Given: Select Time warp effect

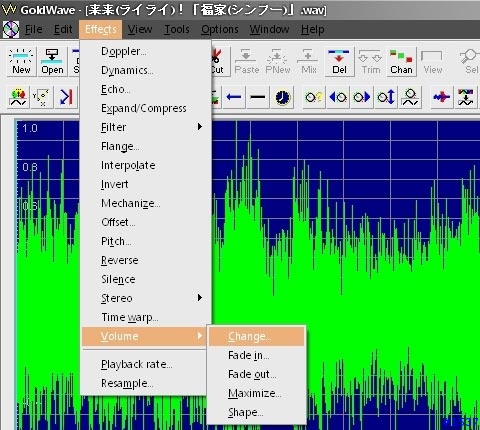Looking at the screenshot, I should click(146, 317).
